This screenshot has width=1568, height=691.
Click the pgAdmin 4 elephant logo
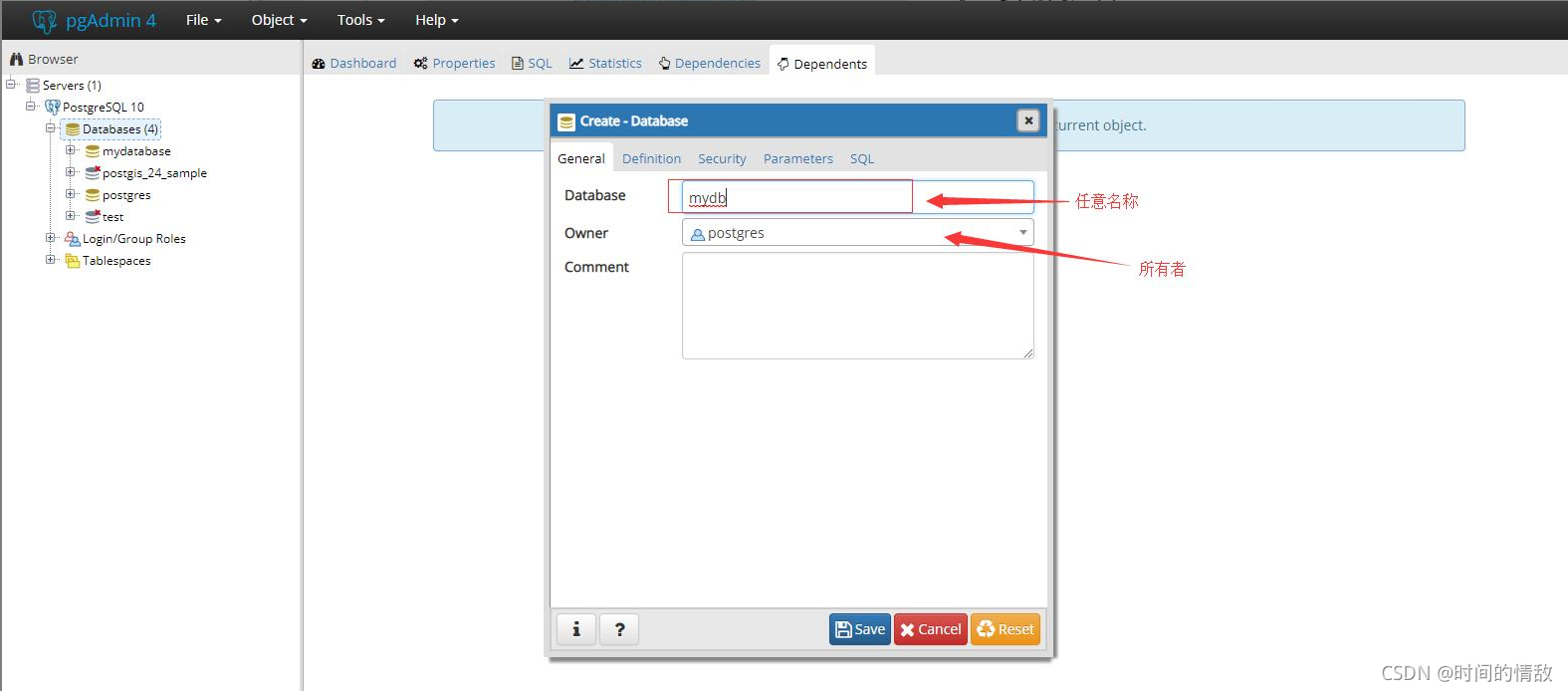coord(45,20)
